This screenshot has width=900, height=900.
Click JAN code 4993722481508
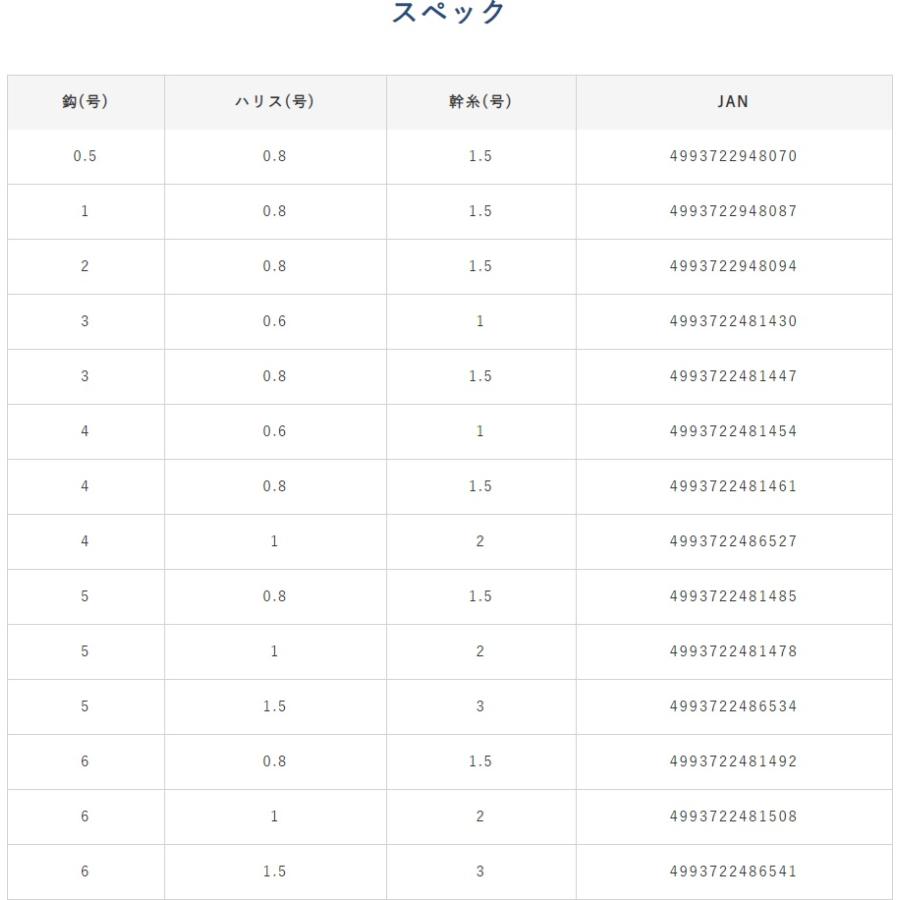point(733,817)
